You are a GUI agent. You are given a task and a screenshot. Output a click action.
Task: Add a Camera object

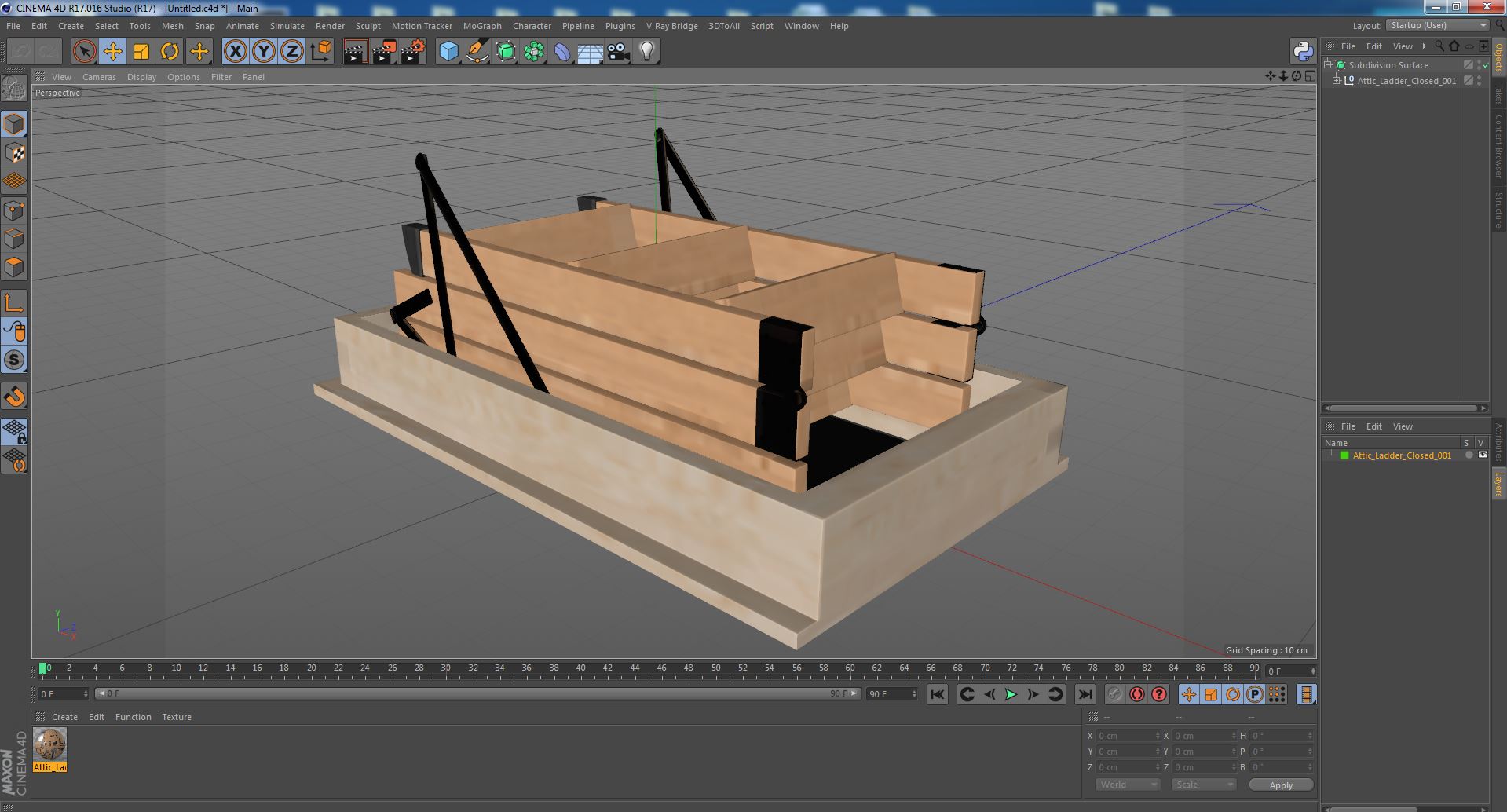619,52
